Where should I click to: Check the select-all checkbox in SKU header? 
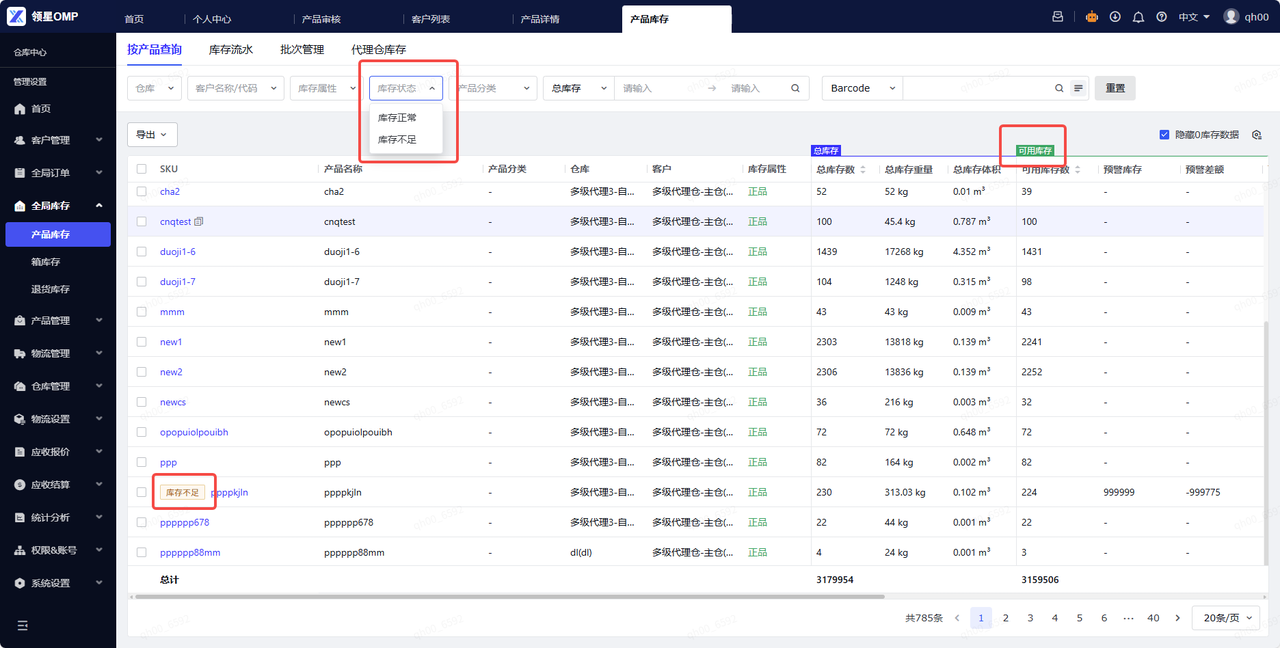(x=142, y=169)
